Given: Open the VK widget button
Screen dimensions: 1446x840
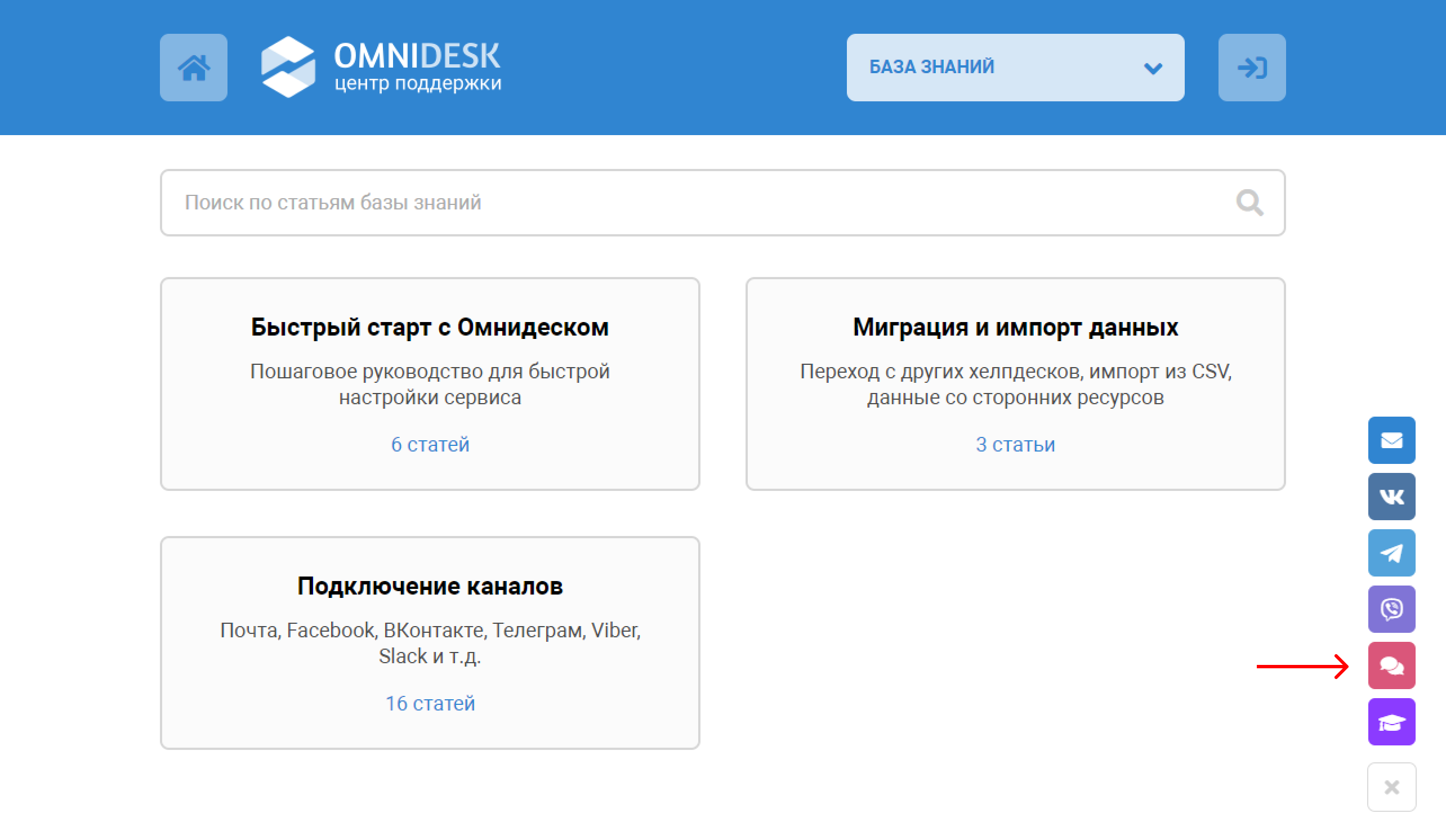Looking at the screenshot, I should click(x=1391, y=497).
